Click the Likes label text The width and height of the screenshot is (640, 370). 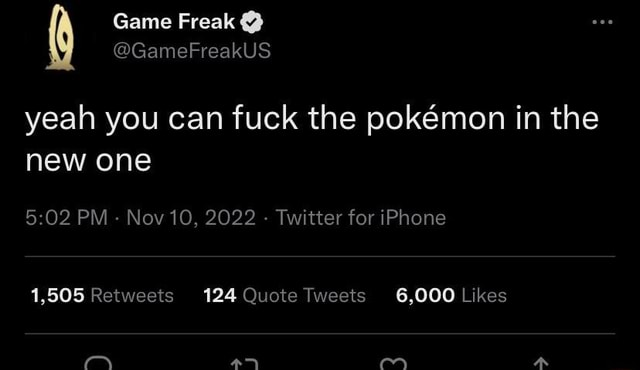click(484, 295)
